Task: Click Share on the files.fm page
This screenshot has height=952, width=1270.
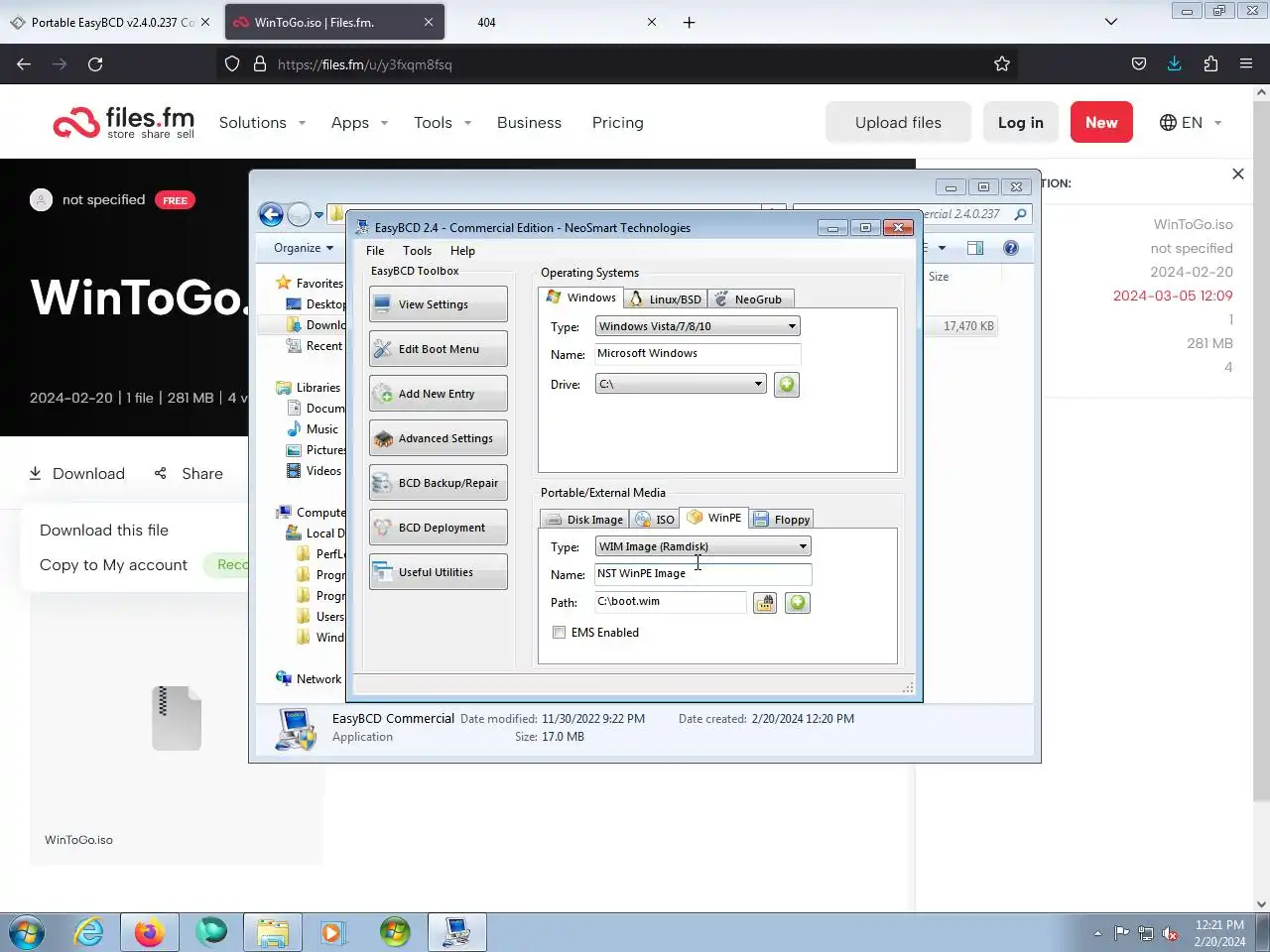Action: (189, 474)
